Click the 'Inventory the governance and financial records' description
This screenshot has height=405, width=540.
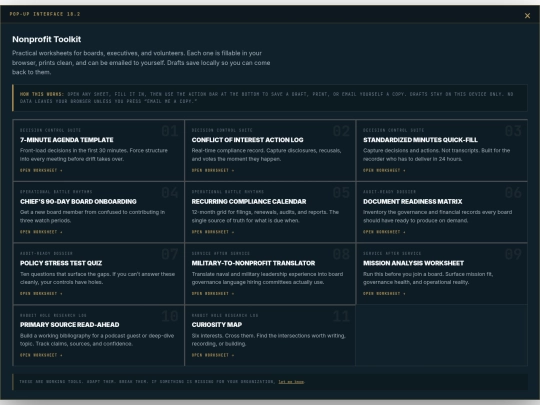437,216
